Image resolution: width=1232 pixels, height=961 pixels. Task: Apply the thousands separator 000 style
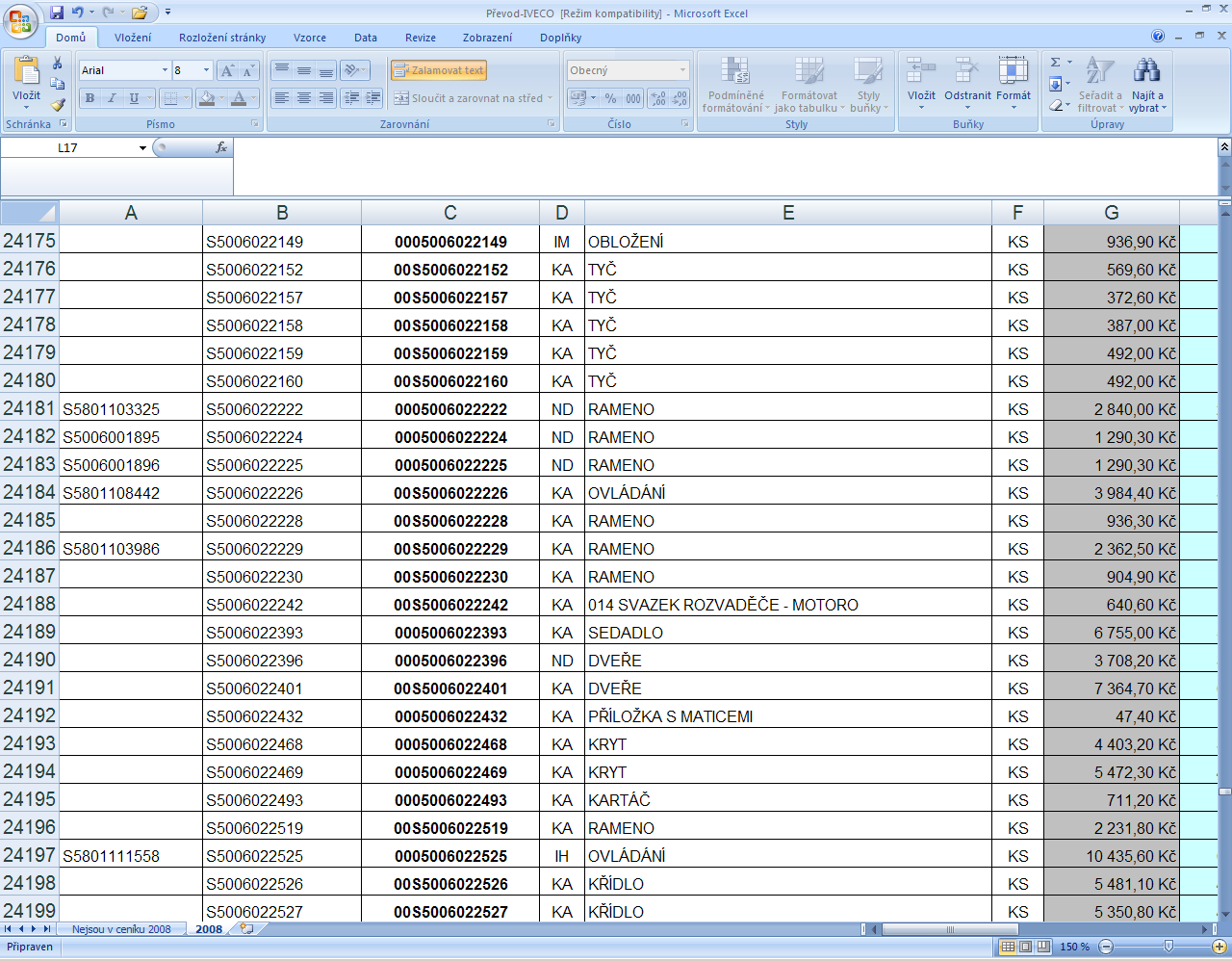click(x=632, y=98)
